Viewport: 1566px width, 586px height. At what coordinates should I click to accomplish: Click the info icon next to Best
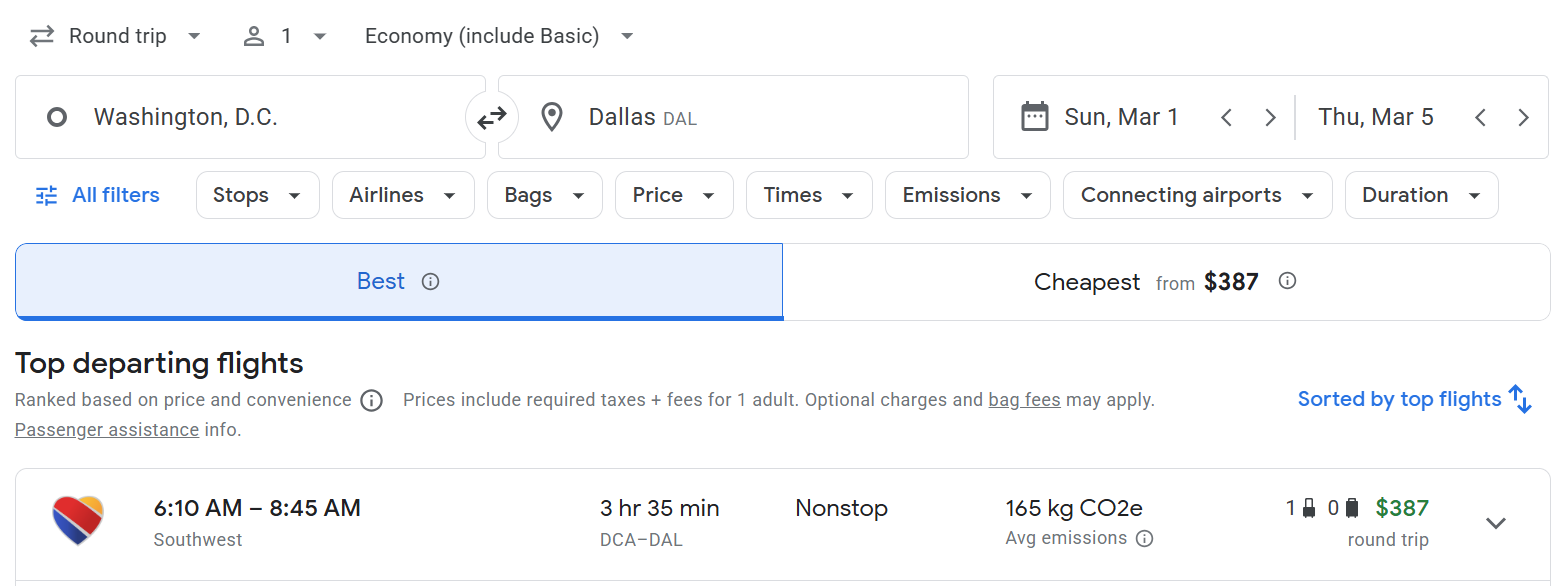pyautogui.click(x=431, y=282)
